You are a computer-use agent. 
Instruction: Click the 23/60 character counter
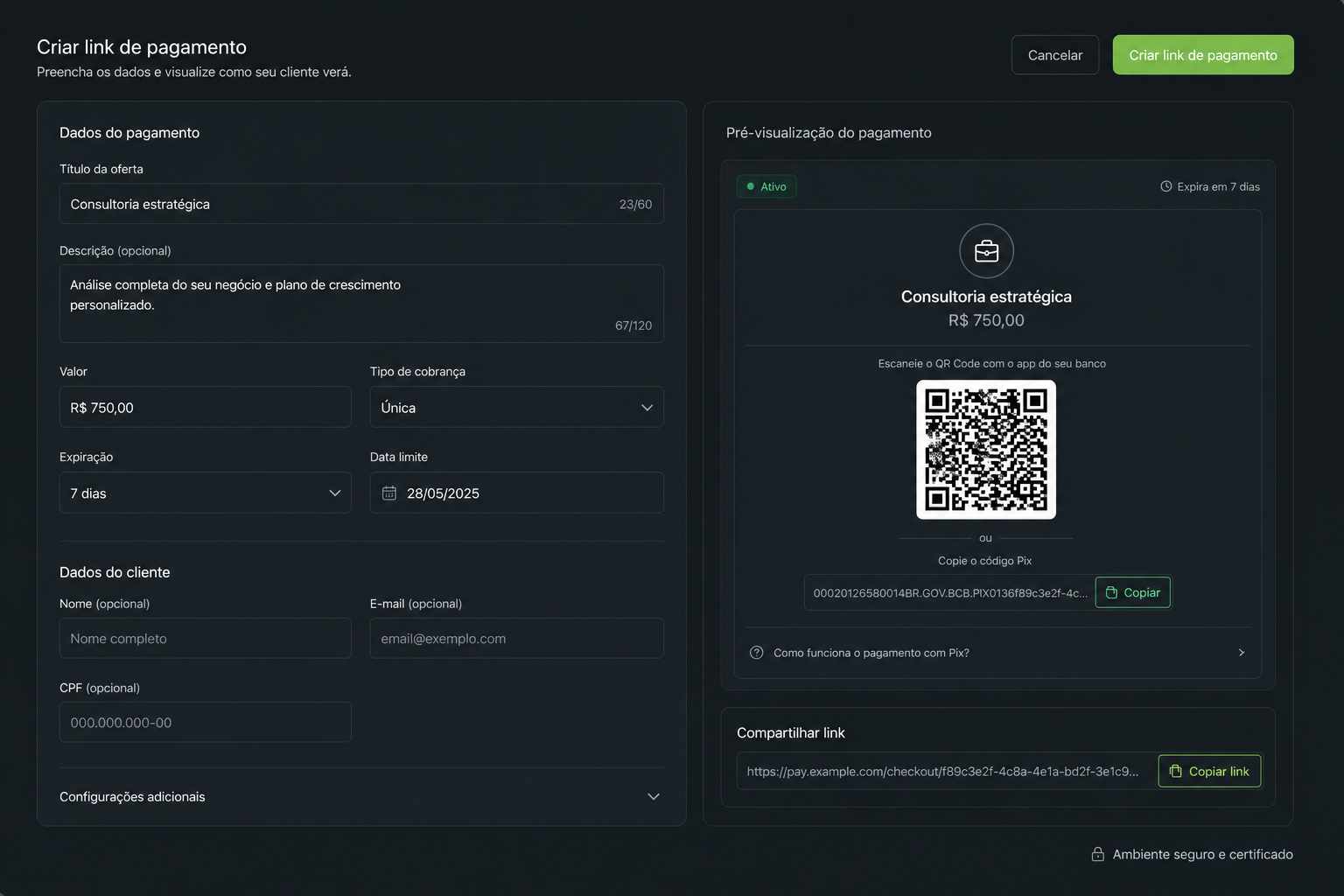[x=635, y=204]
